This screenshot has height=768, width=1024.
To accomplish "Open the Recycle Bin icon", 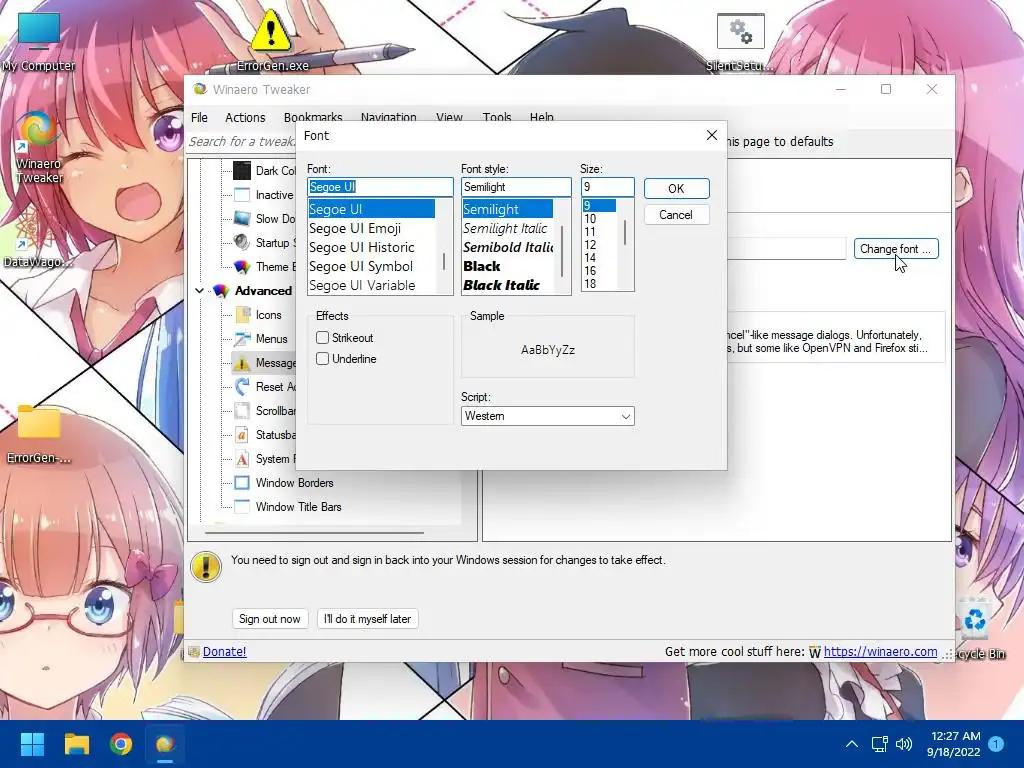I will tap(978, 629).
